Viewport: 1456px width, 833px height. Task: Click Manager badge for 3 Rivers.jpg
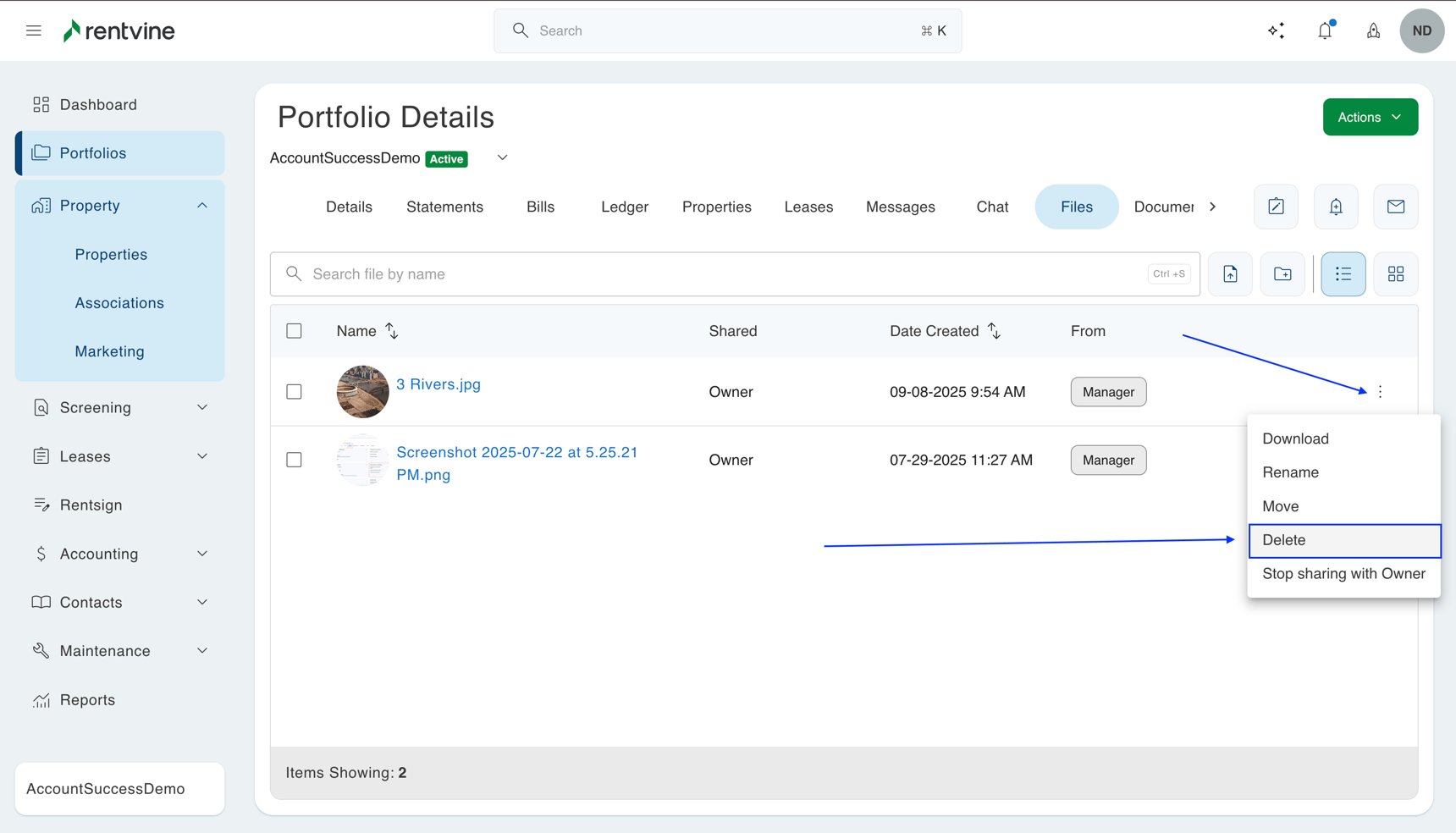click(1108, 392)
